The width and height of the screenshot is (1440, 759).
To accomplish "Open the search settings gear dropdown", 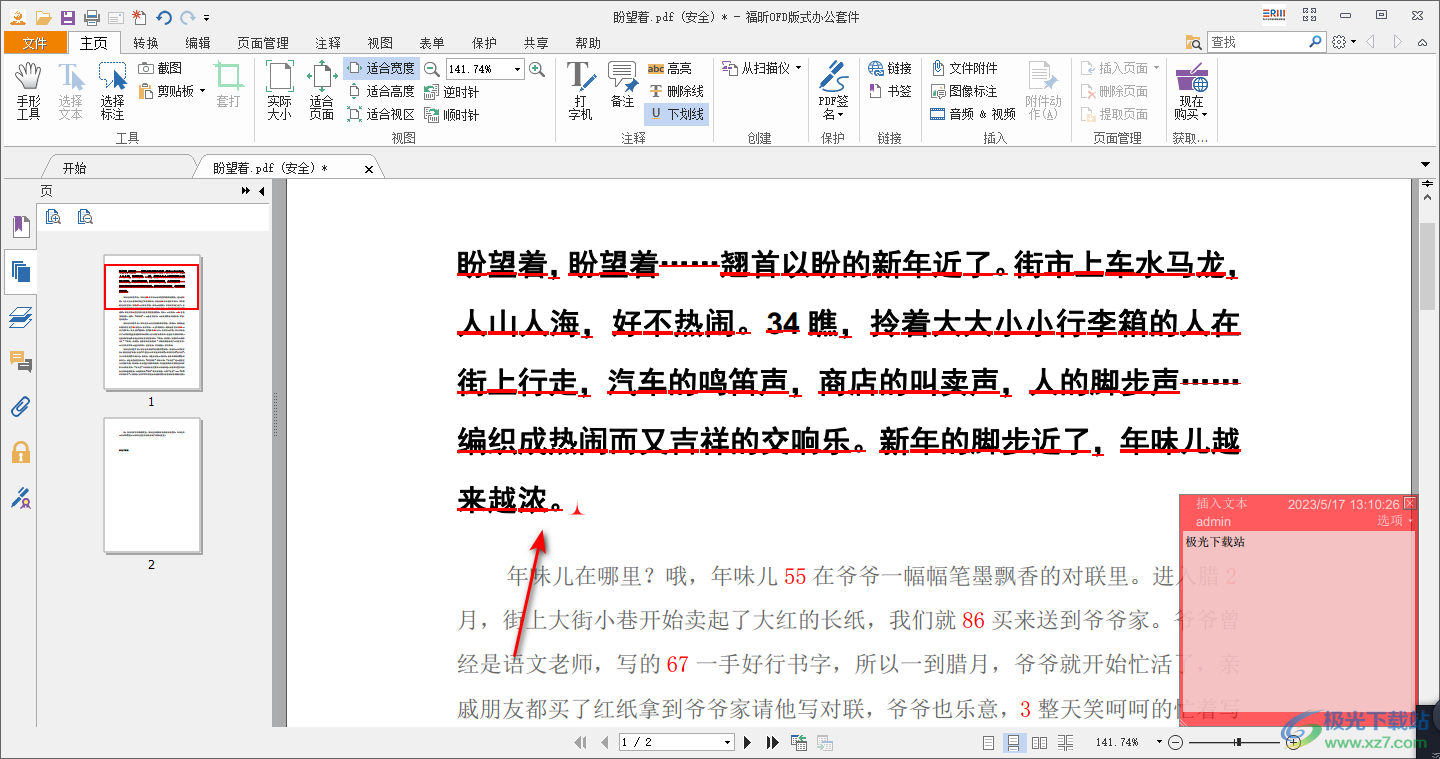I will [x=1344, y=42].
